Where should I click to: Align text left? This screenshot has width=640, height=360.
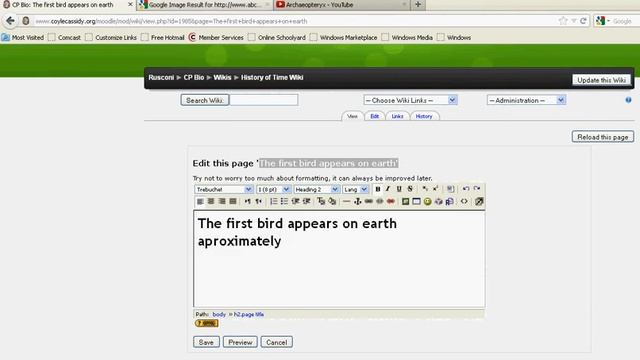(x=200, y=201)
